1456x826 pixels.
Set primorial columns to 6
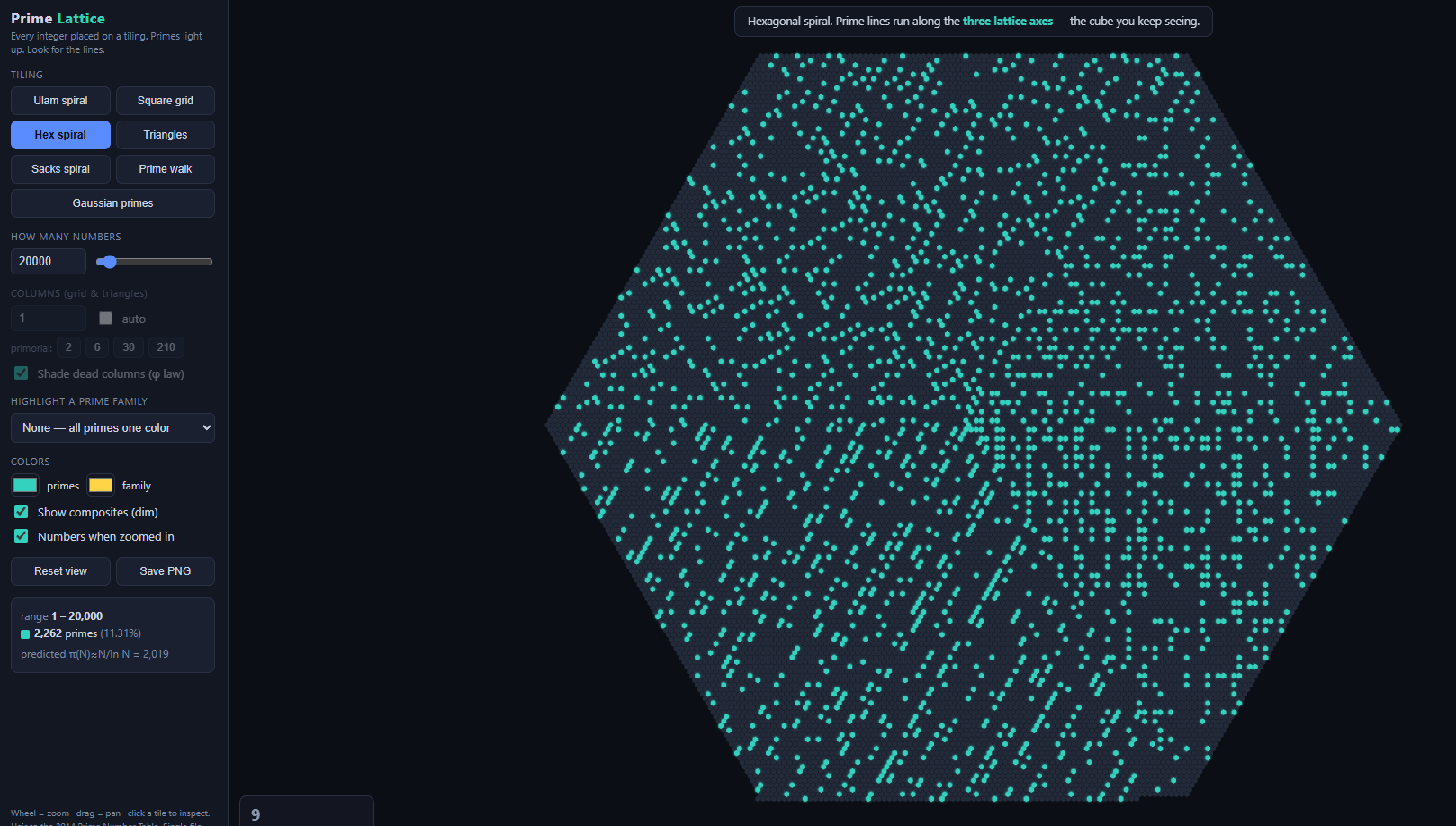[97, 347]
